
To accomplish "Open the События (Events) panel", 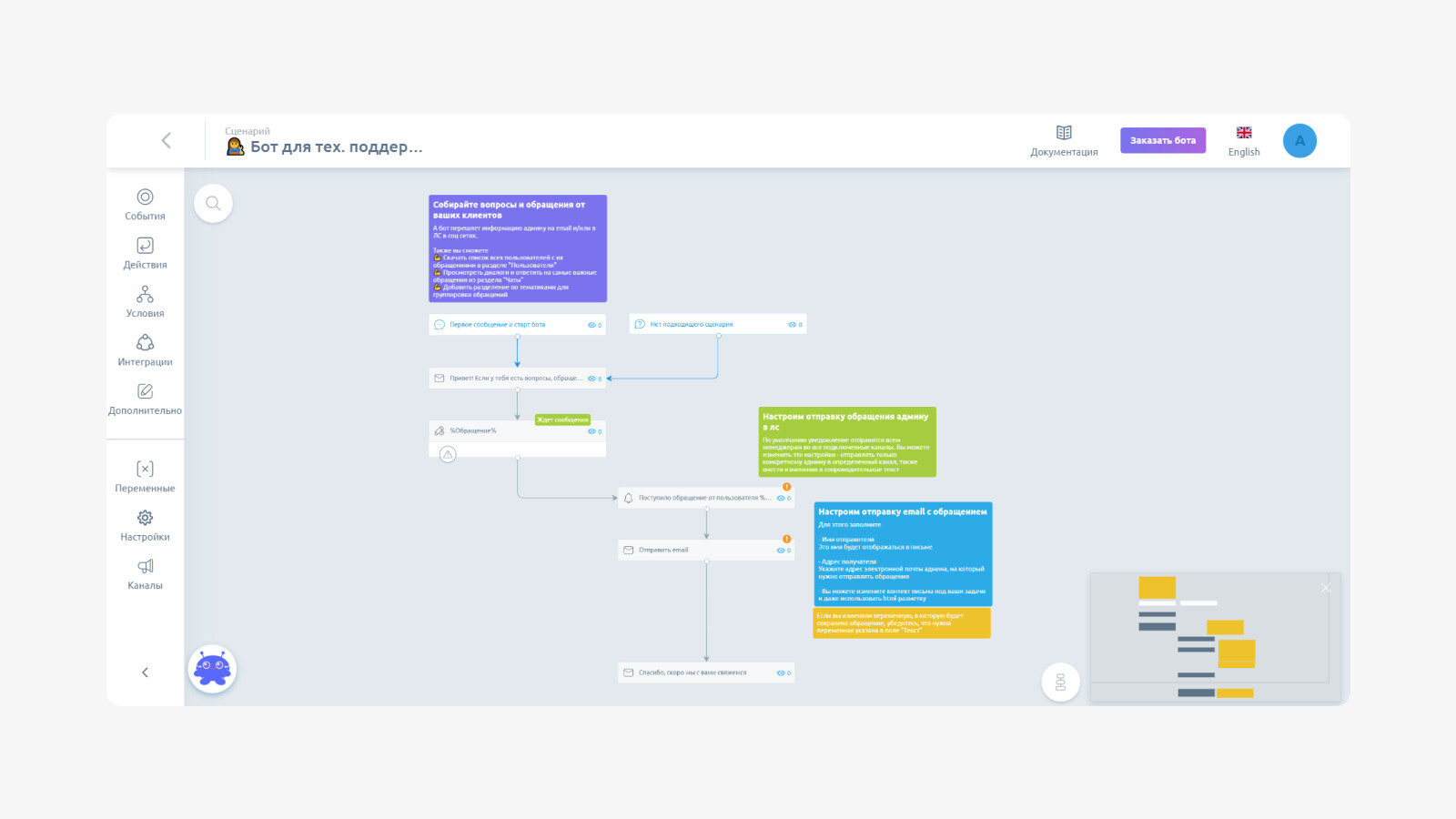I will tap(145, 204).
